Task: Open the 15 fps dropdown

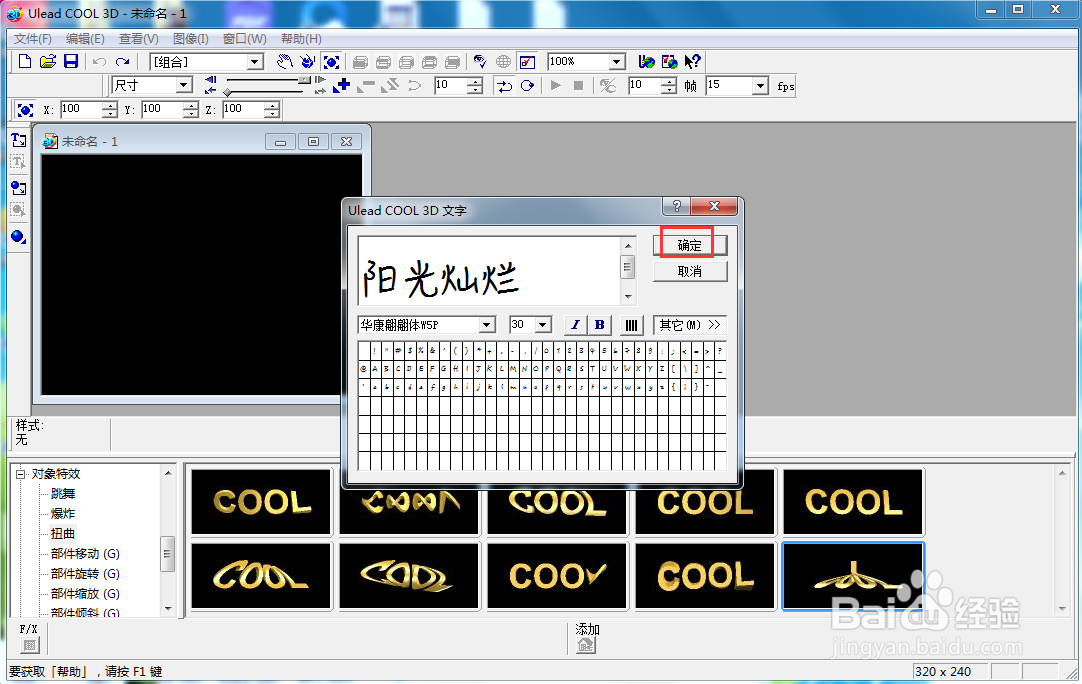Action: click(760, 86)
